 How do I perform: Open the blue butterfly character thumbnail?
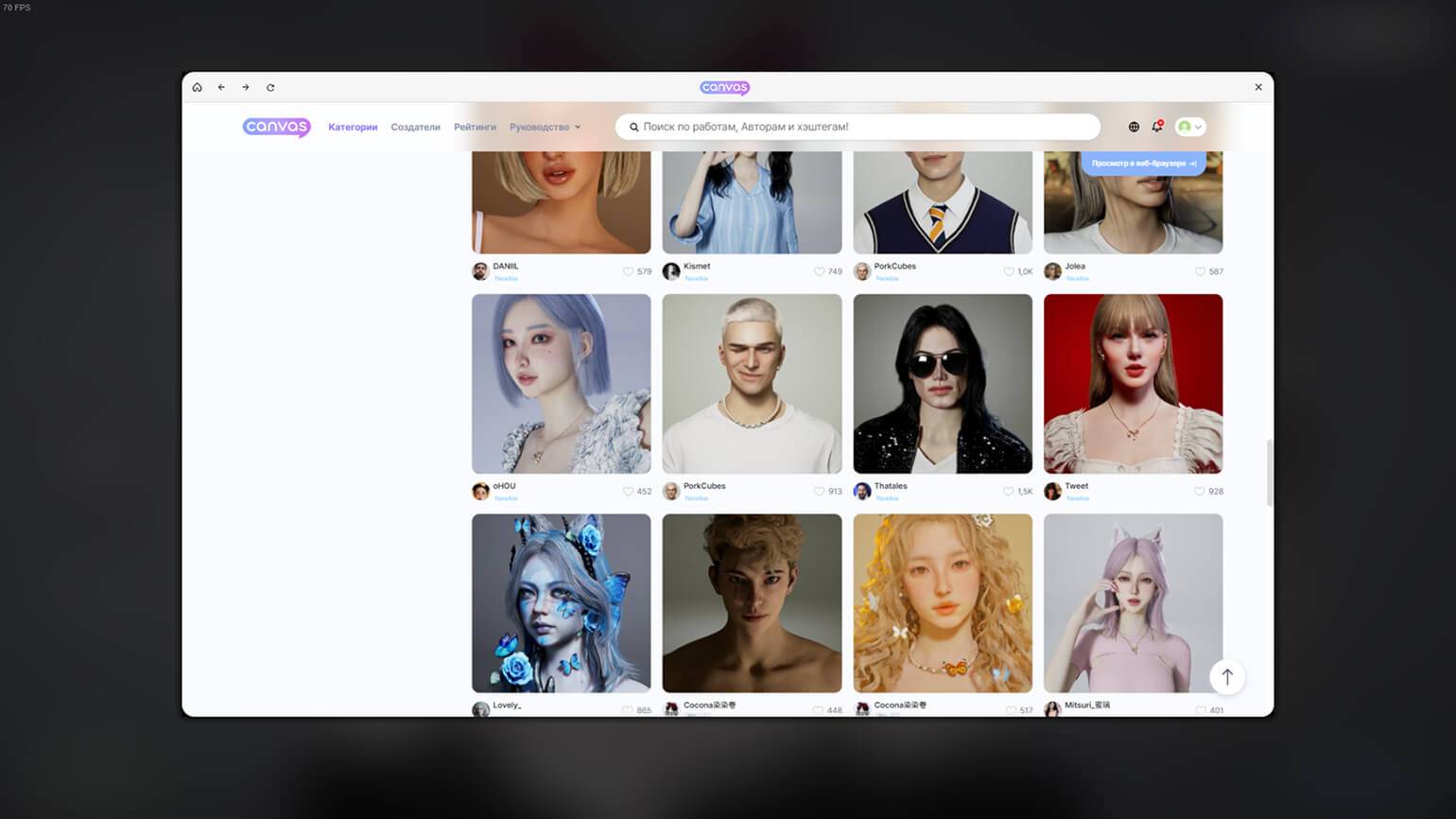tap(561, 603)
